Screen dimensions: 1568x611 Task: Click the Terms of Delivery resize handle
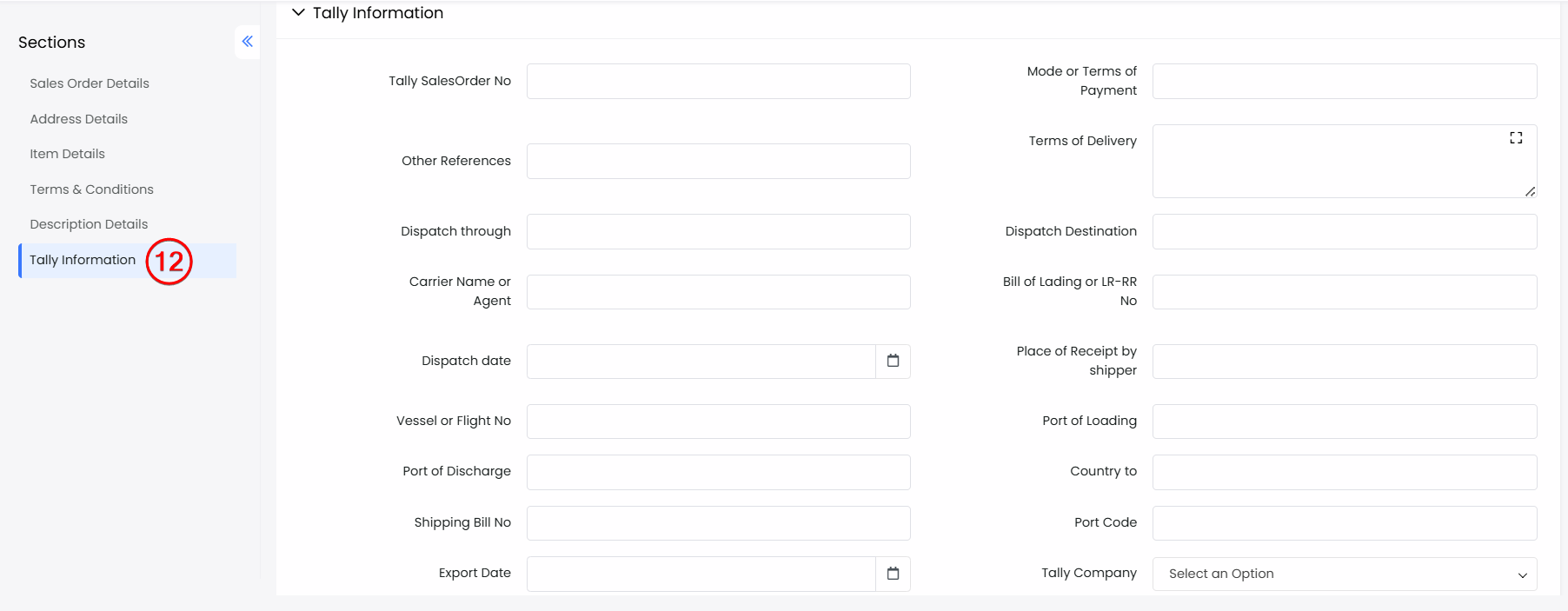click(x=1530, y=191)
